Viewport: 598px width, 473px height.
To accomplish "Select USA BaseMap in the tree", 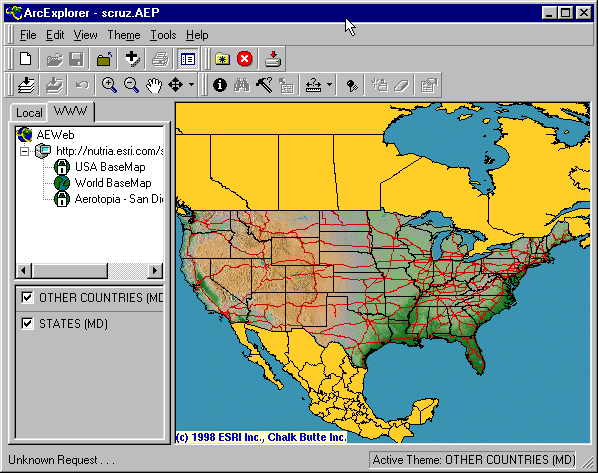I will [x=110, y=167].
